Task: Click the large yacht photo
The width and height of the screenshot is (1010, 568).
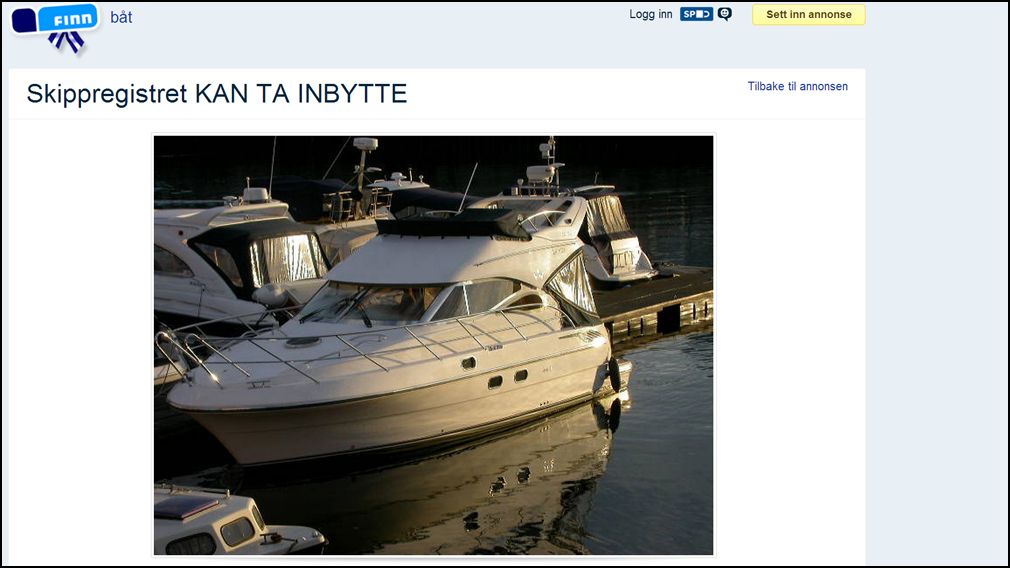Action: pyautogui.click(x=434, y=345)
